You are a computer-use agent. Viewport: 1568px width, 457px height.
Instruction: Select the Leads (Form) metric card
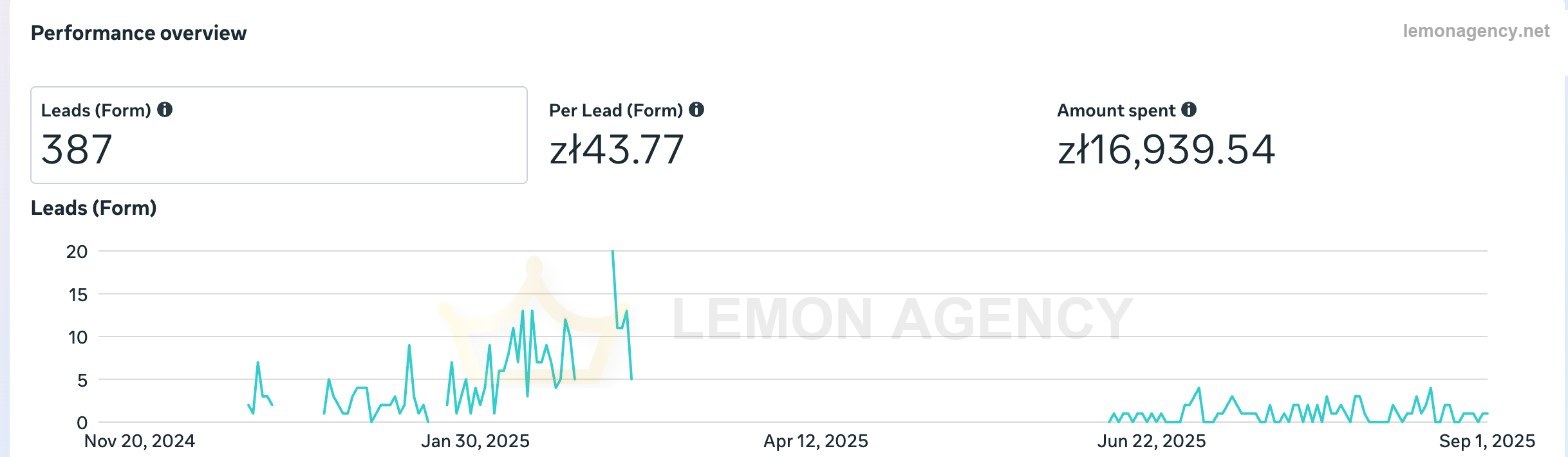pos(278,135)
